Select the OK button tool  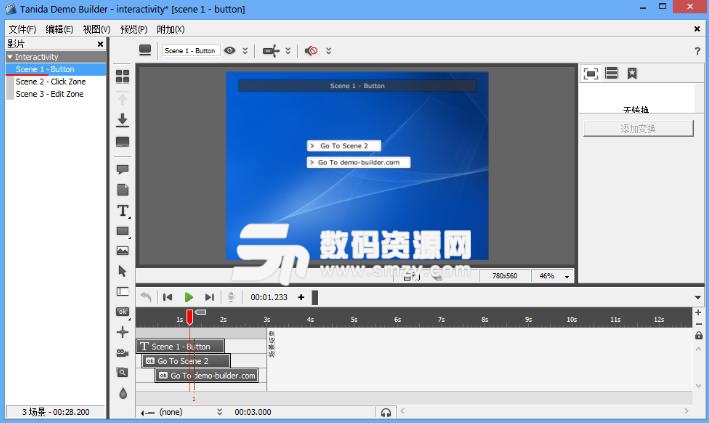click(x=123, y=311)
